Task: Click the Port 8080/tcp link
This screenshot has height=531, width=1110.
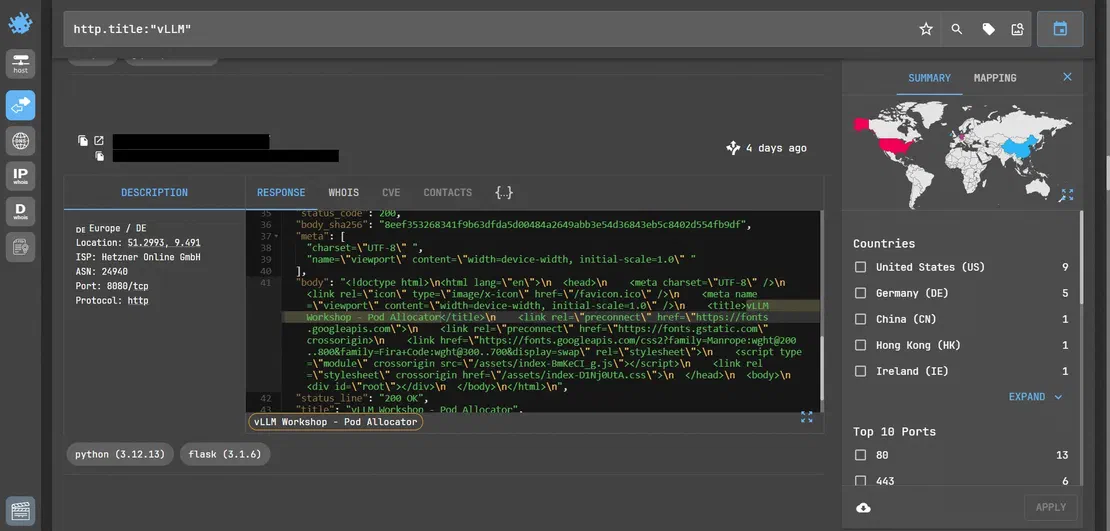Action: pyautogui.click(x=111, y=286)
